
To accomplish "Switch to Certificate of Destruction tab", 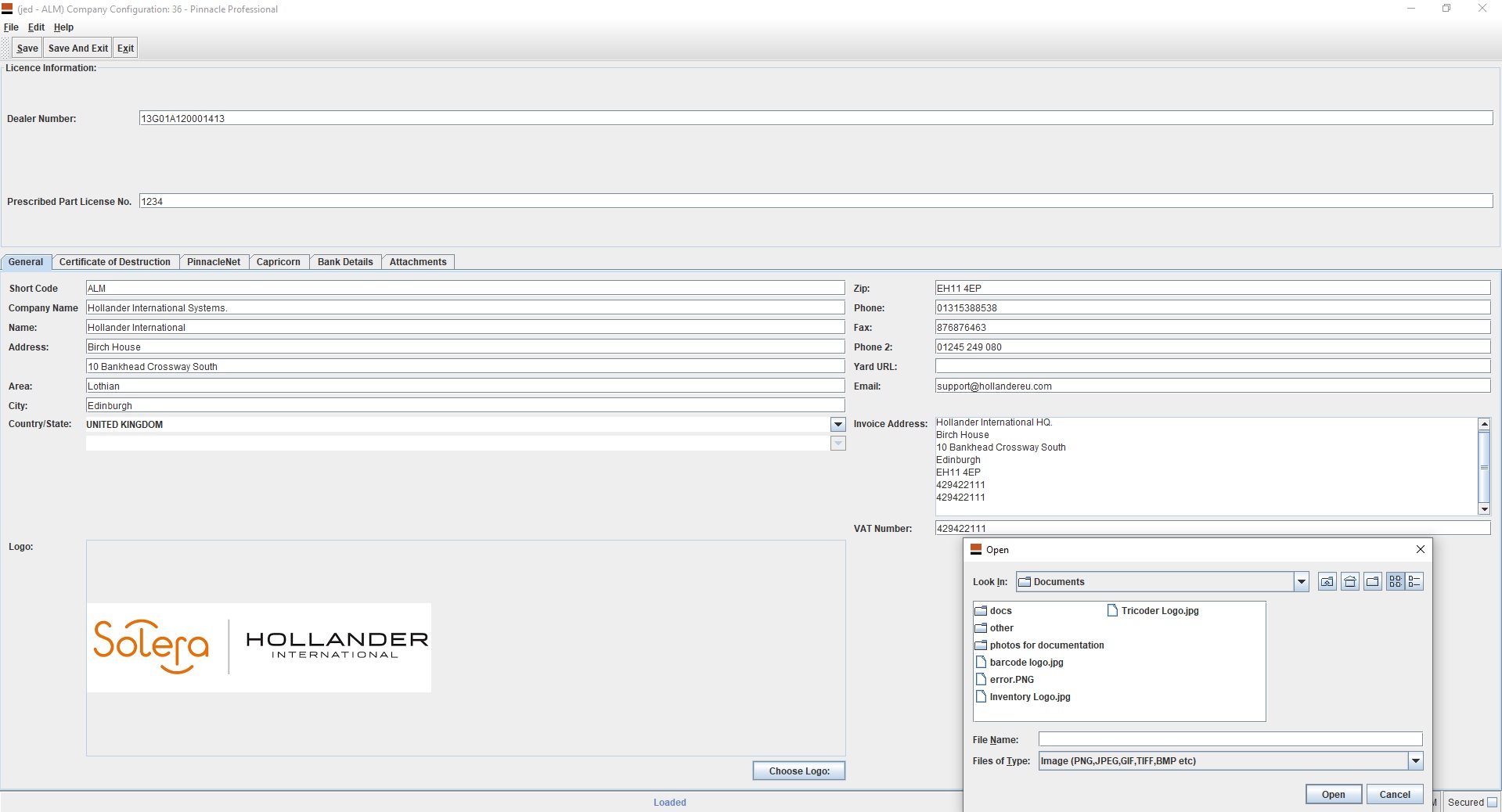I will [x=114, y=262].
